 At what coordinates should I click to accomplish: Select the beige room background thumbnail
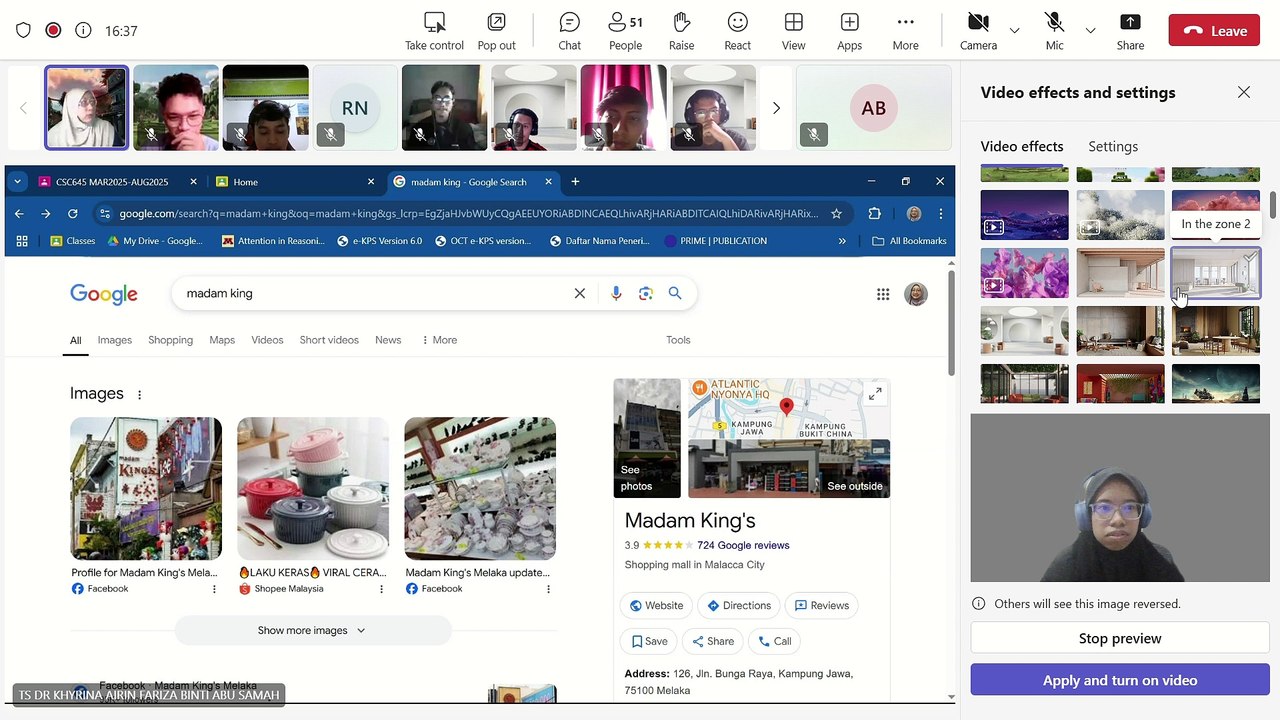click(1120, 273)
